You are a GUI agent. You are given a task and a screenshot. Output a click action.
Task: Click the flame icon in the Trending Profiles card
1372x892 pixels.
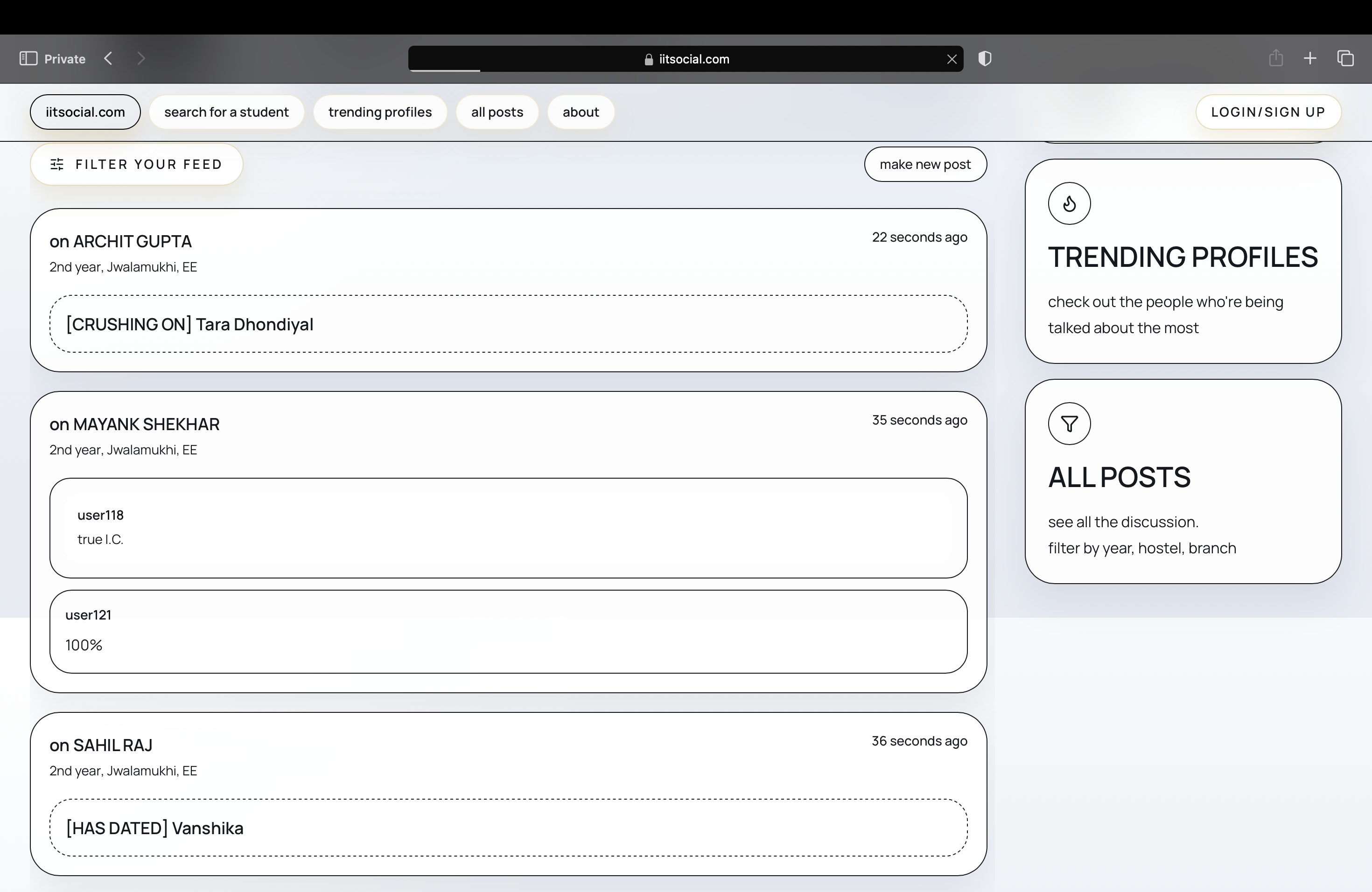pyautogui.click(x=1069, y=203)
